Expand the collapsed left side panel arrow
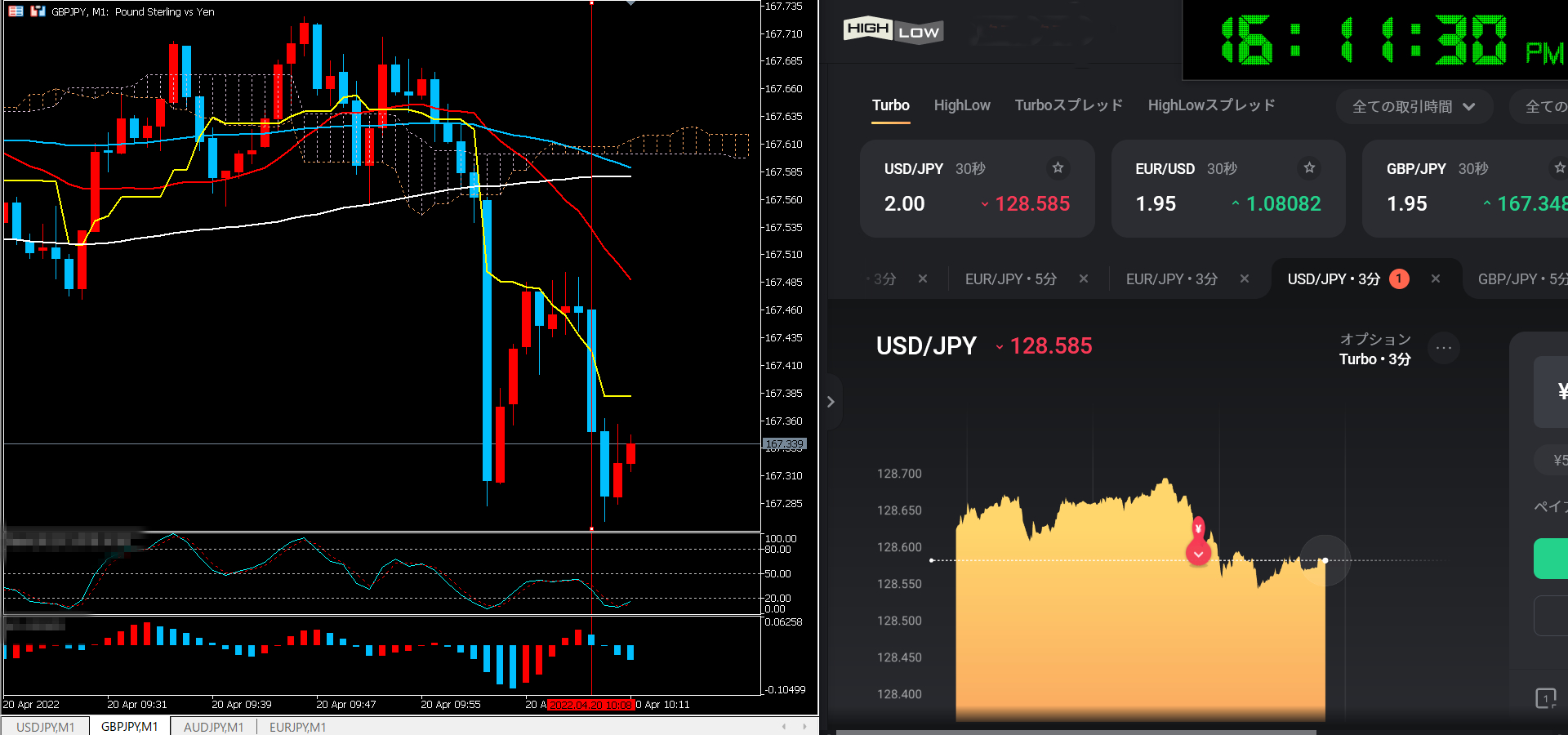Viewport: 1568px width, 735px height. pyautogui.click(x=831, y=402)
